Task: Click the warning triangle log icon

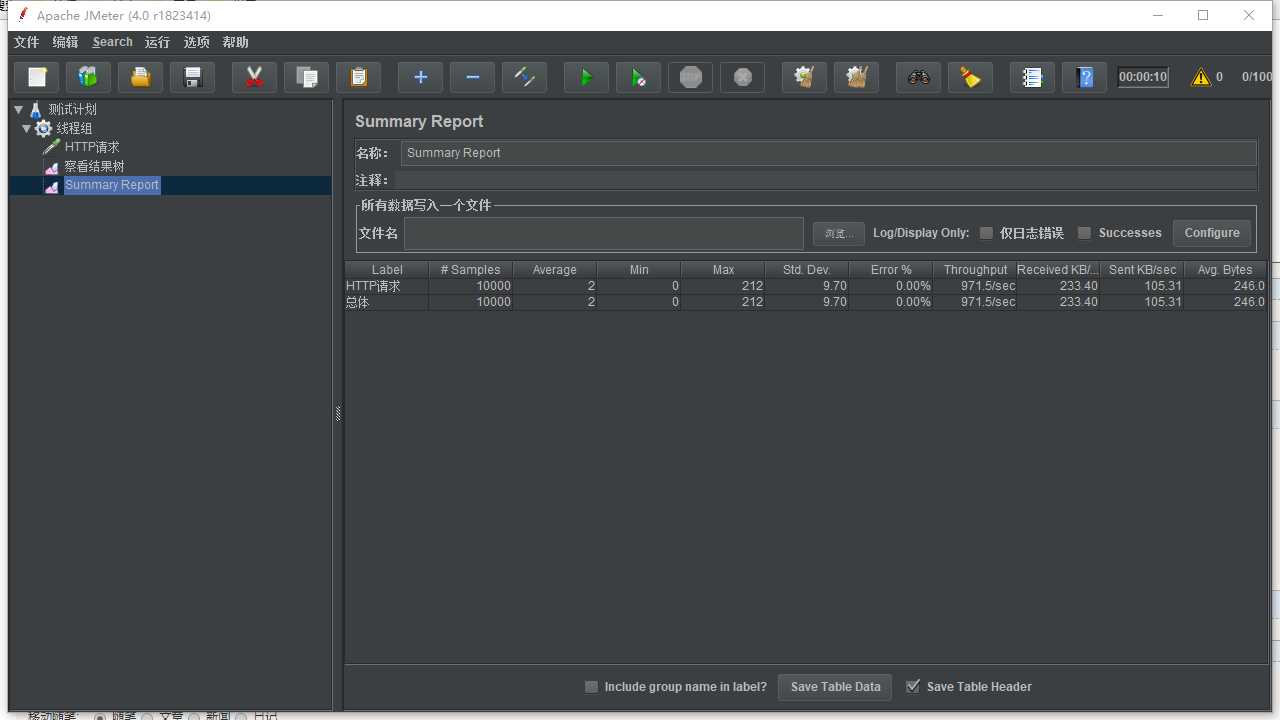Action: (x=1201, y=77)
